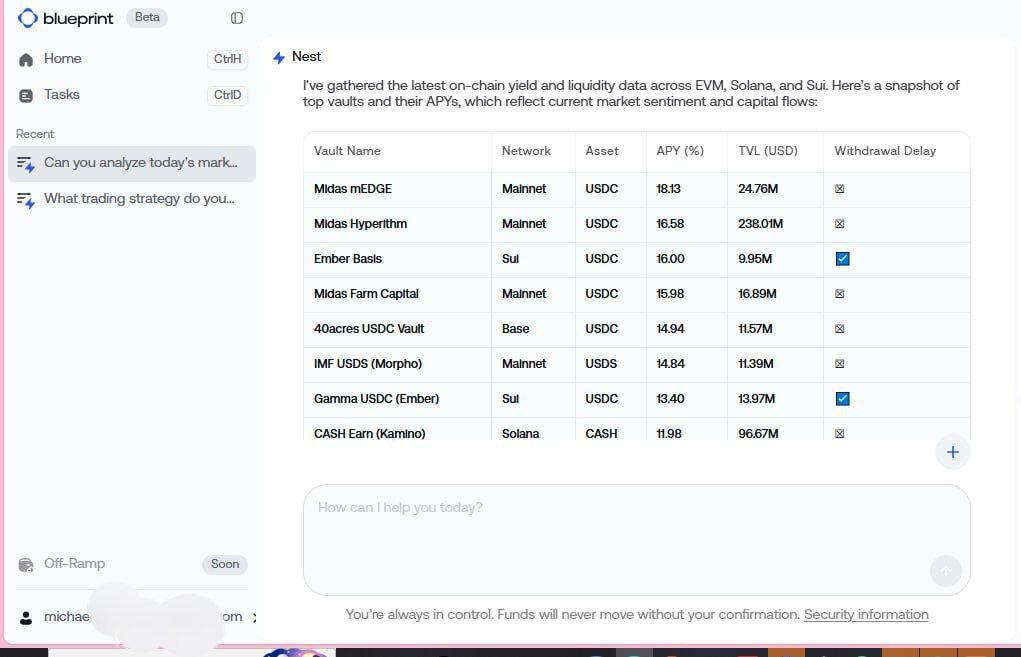This screenshot has height=657, width=1021.
Task: Click the CtrlH shortcut badge
Action: 227,59
